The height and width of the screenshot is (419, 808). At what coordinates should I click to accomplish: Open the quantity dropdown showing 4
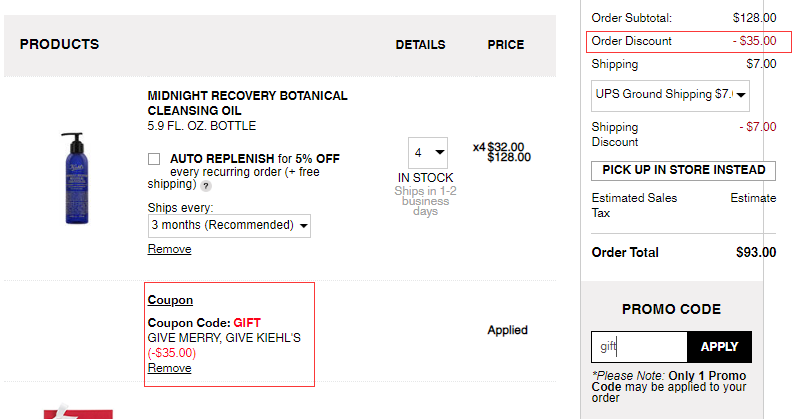click(x=428, y=153)
